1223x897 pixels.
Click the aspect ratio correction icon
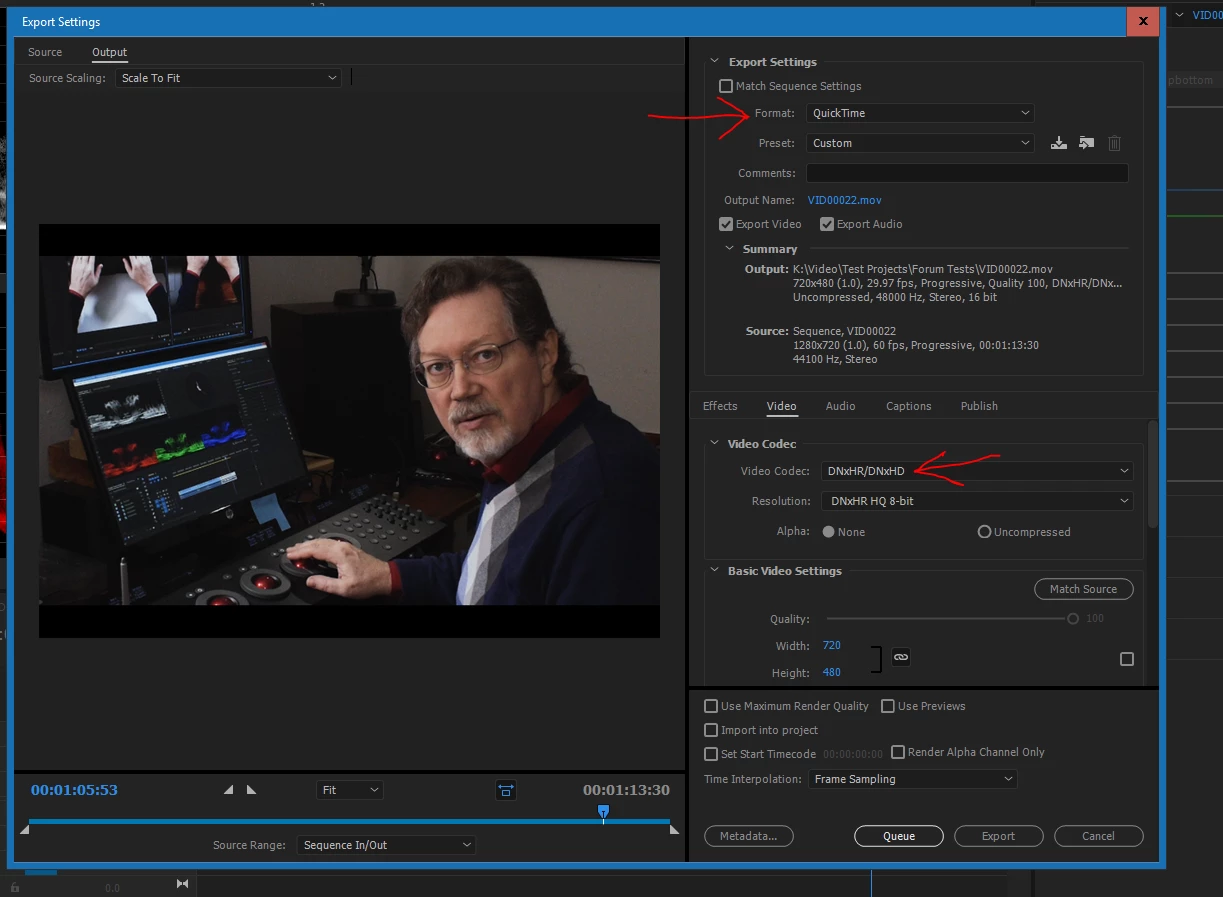pos(506,790)
